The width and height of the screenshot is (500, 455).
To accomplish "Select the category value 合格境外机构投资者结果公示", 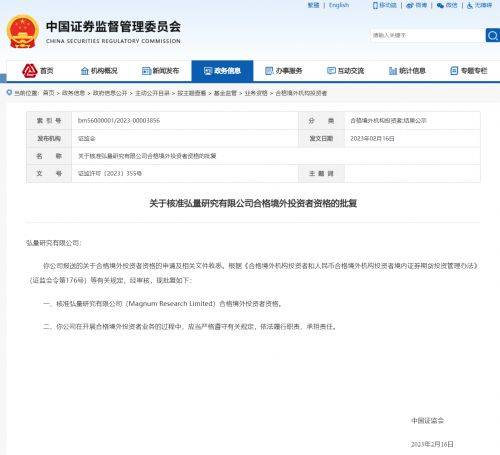I will [388, 120].
